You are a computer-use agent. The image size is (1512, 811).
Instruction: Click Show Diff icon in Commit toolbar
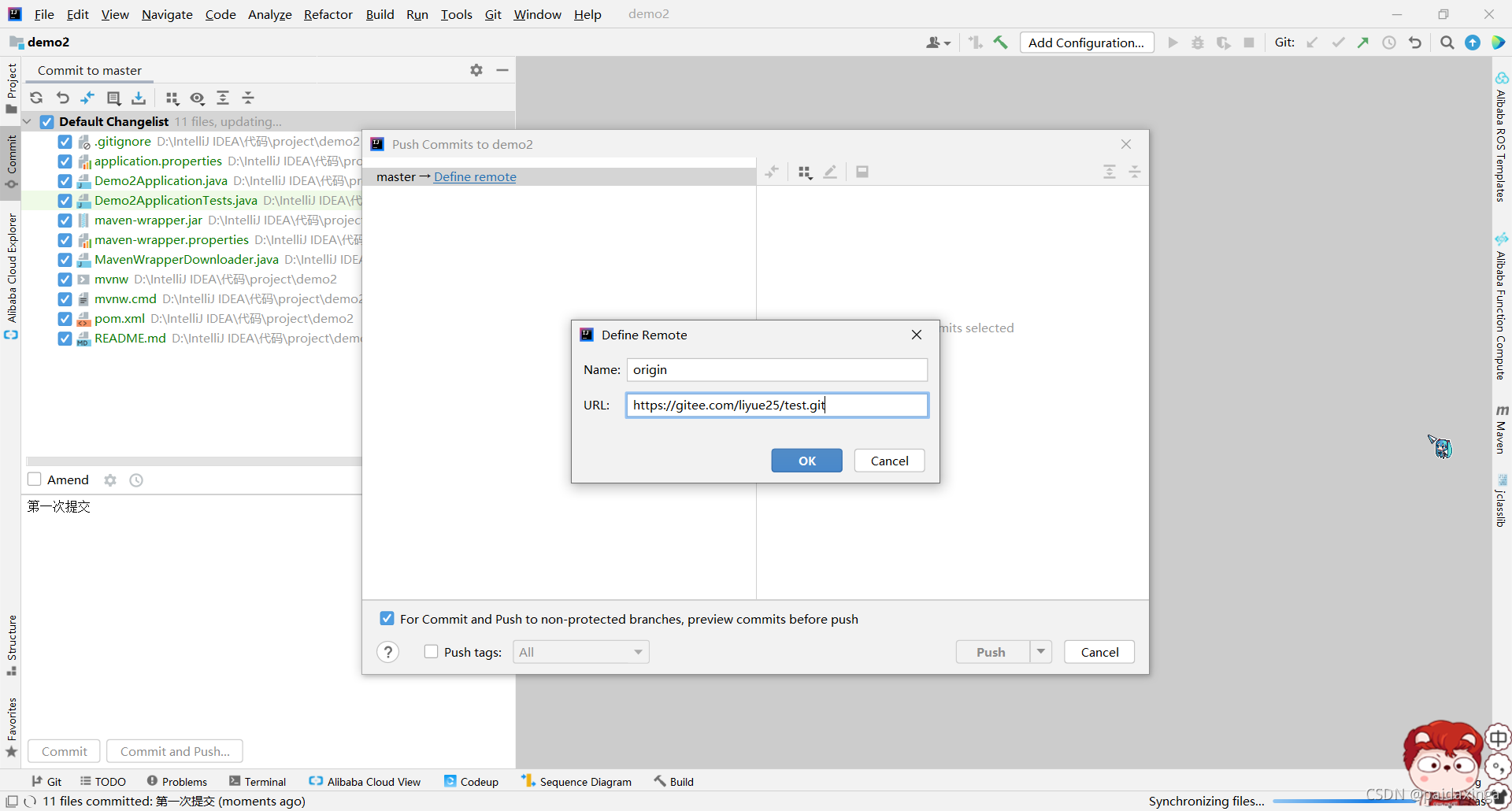[87, 98]
